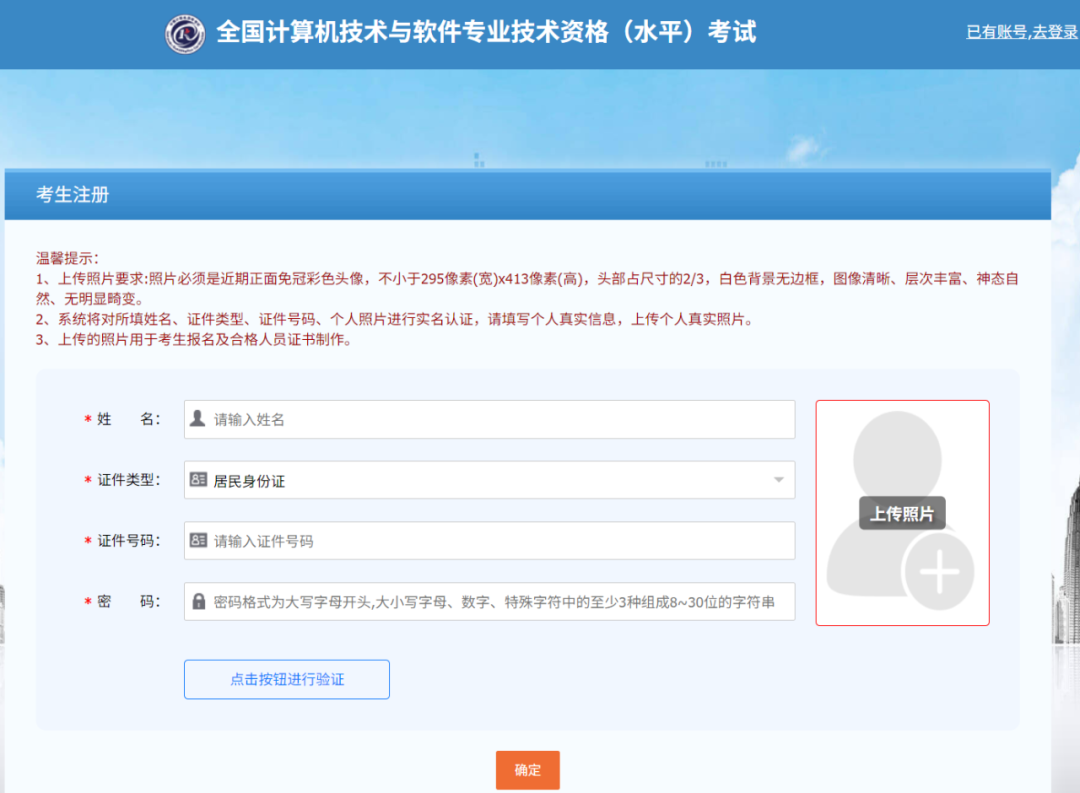The image size is (1080, 793).
Task: Click the page title 全国计算机技术与软件专业技术资格（水平）考试
Action: [x=486, y=32]
